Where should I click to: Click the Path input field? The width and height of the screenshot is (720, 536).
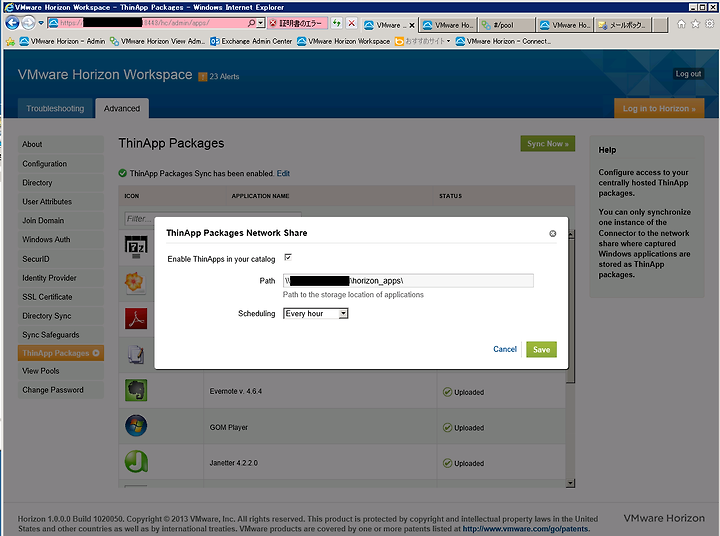pyautogui.click(x=408, y=281)
